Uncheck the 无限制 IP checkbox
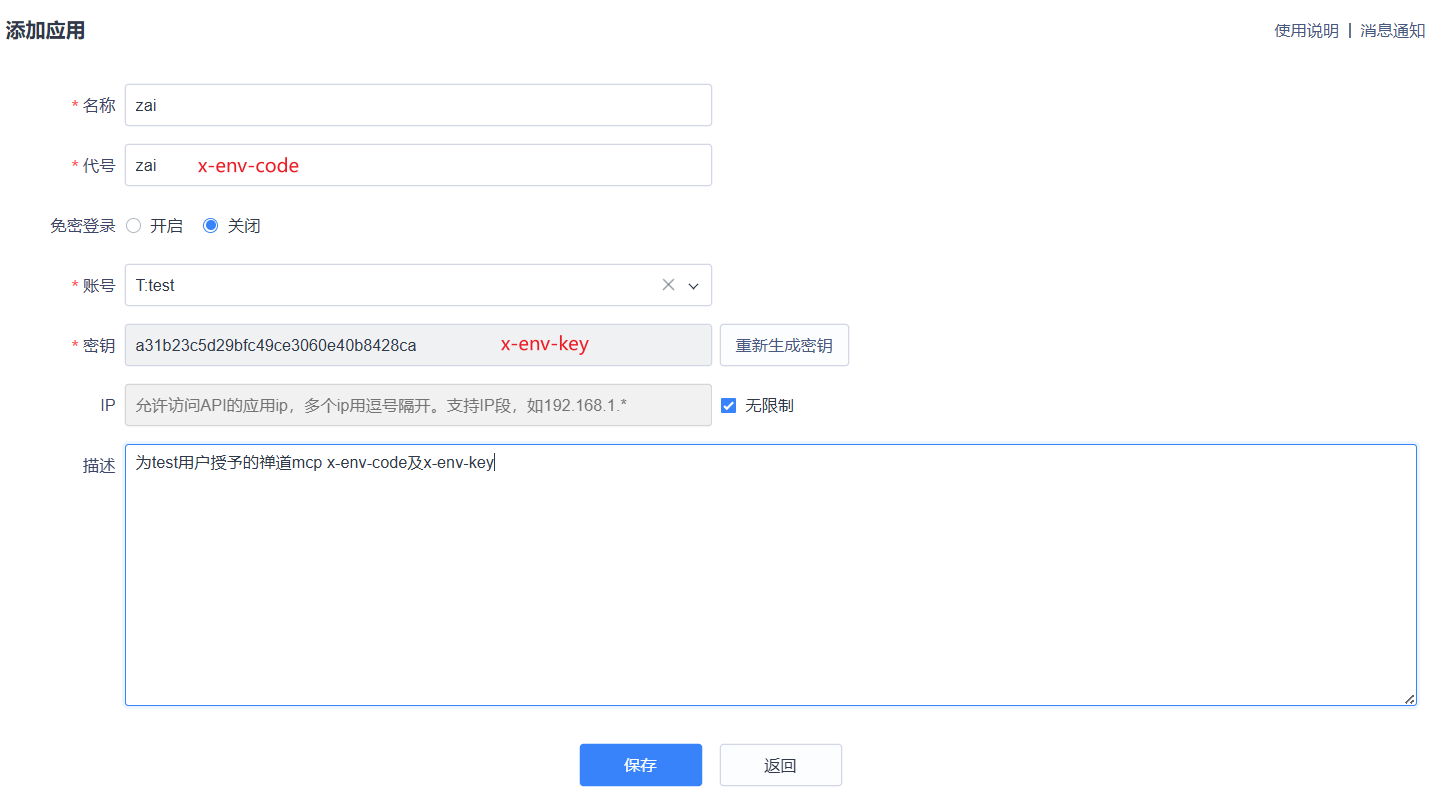 [x=729, y=406]
